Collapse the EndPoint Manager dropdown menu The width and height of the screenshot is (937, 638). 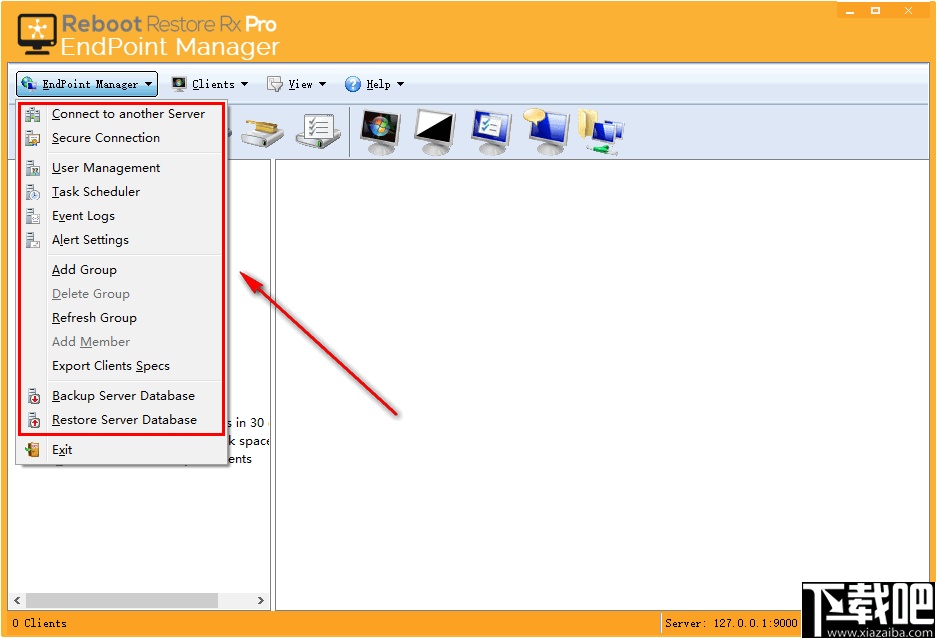(87, 84)
